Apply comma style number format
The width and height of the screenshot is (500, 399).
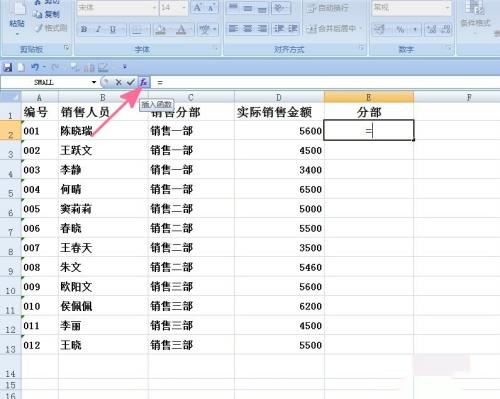(x=415, y=29)
